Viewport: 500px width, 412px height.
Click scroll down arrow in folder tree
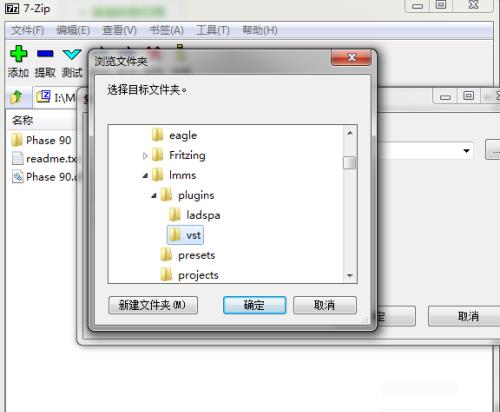[350, 275]
